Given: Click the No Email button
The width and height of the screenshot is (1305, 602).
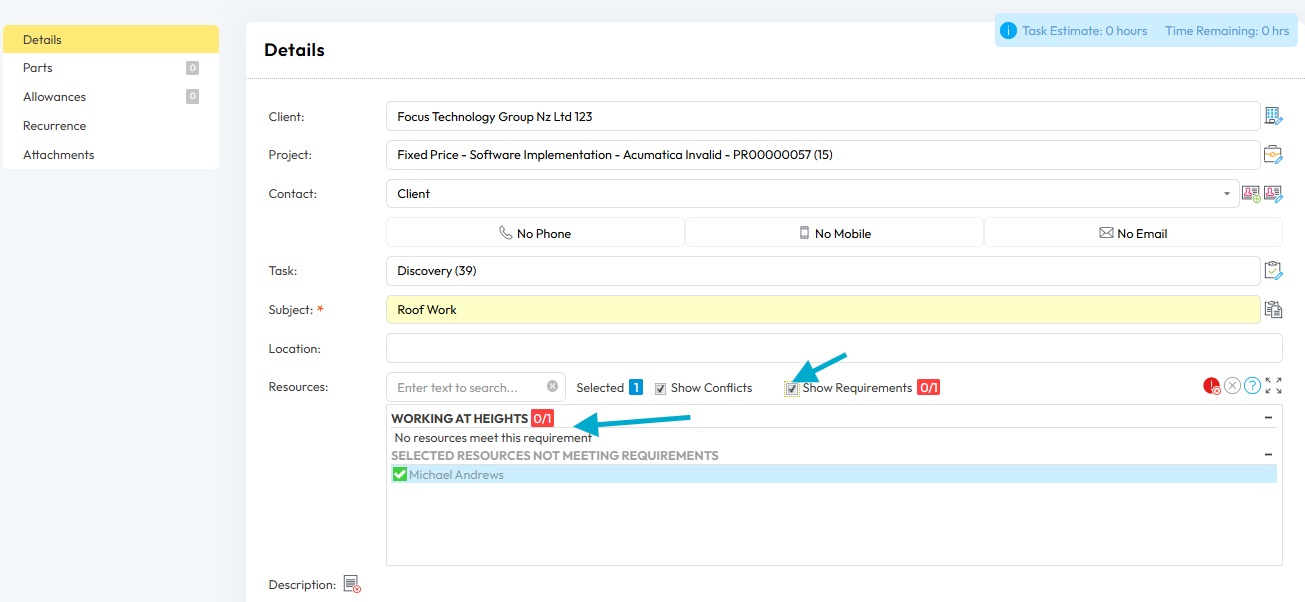Looking at the screenshot, I should (x=1133, y=233).
